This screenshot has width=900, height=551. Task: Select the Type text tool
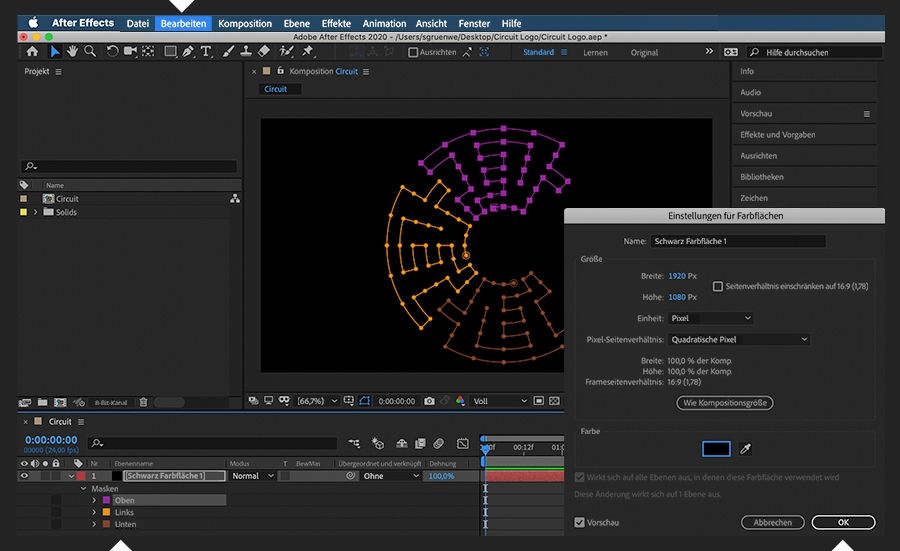tap(206, 52)
